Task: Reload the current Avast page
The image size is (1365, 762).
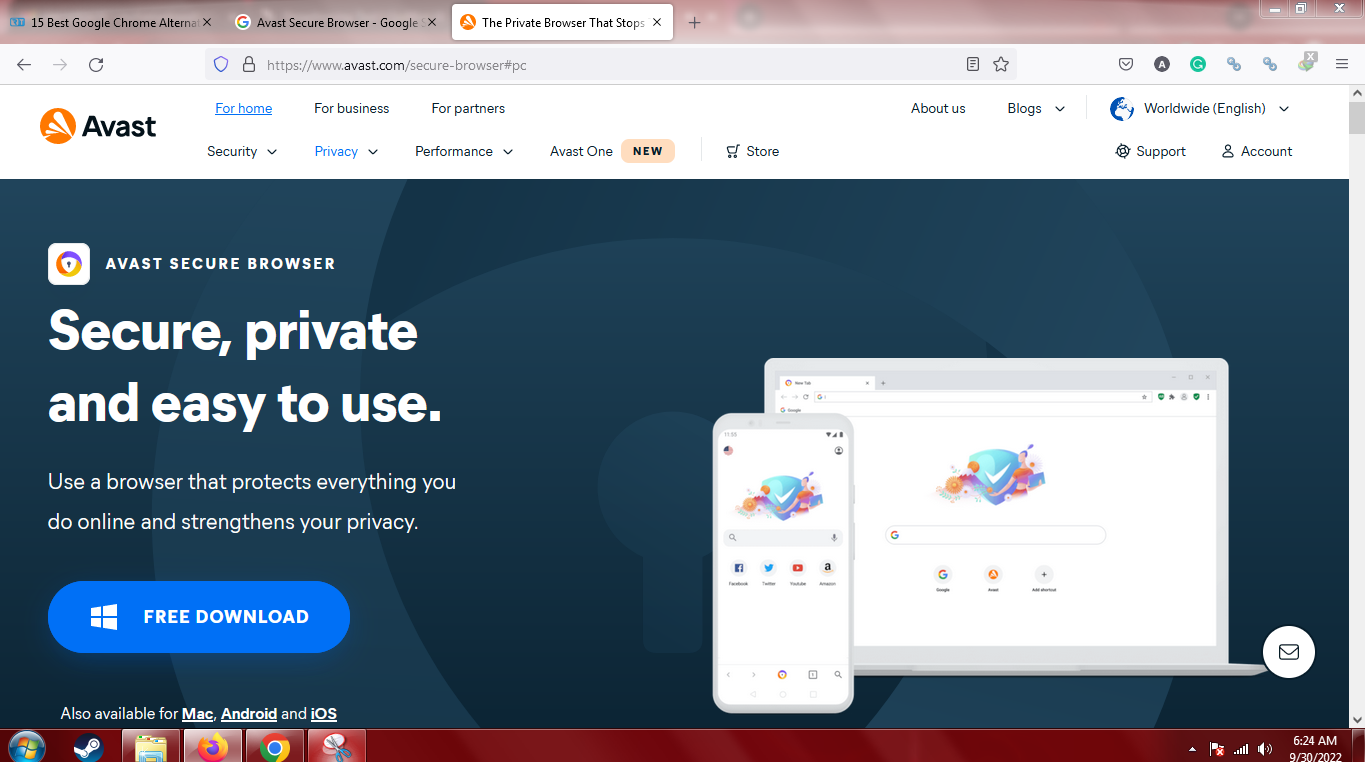Action: 96,64
